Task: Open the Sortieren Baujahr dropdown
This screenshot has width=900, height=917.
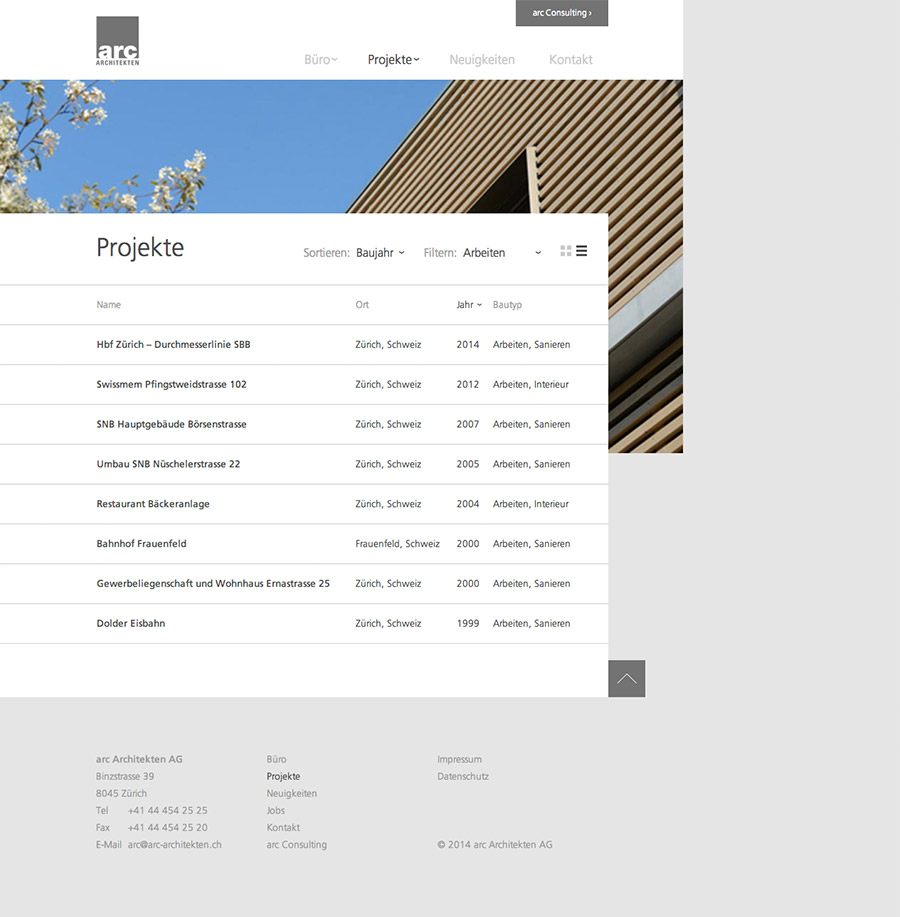Action: pos(380,253)
